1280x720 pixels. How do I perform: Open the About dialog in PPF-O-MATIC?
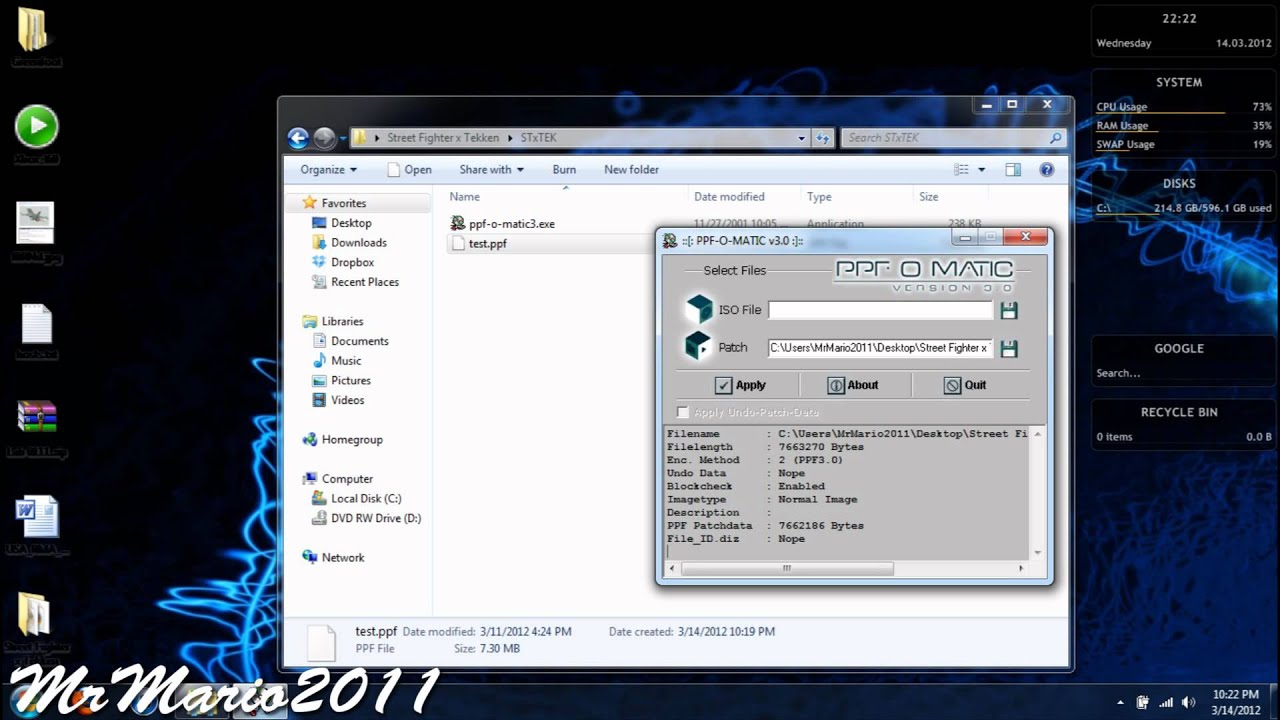[x=853, y=385]
